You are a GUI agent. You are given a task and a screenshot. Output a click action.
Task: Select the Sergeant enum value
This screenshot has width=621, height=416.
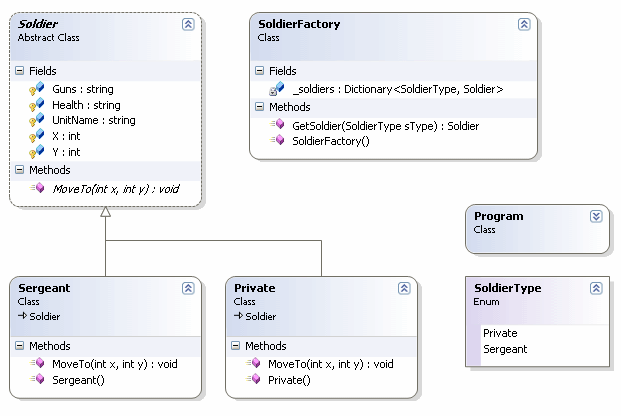click(x=505, y=349)
